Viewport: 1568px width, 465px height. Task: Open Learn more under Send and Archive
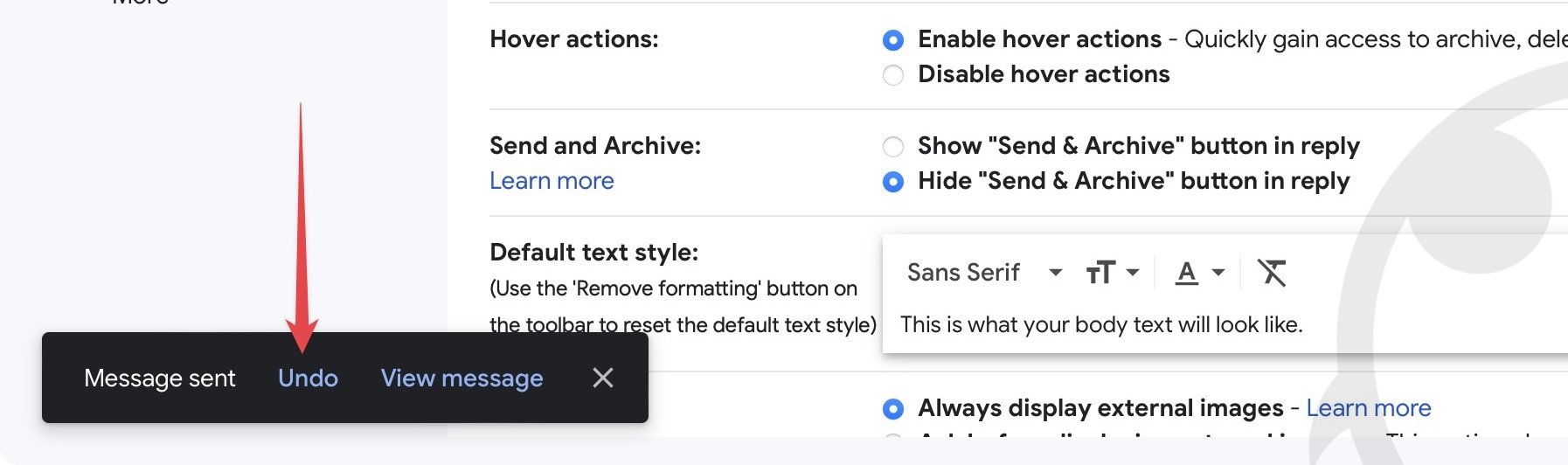pyautogui.click(x=552, y=181)
